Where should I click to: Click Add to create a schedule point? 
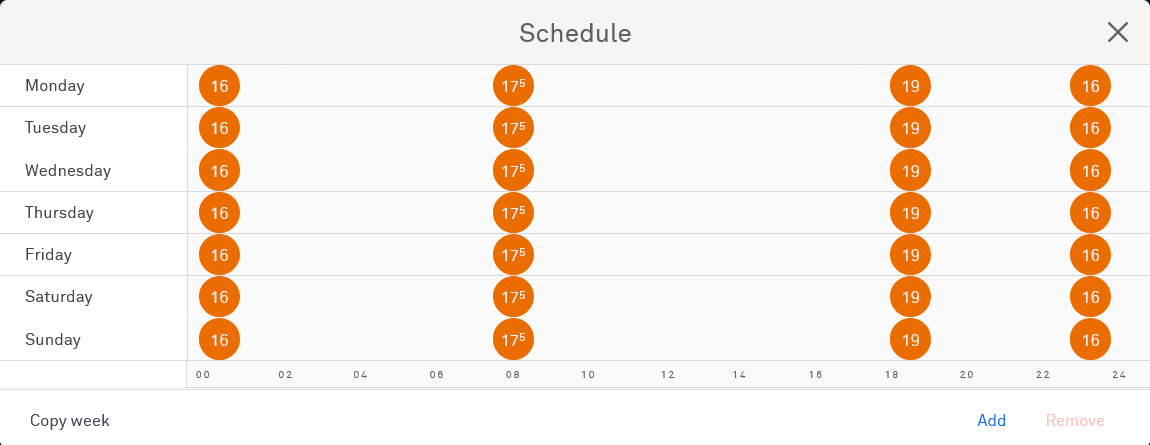tap(991, 421)
